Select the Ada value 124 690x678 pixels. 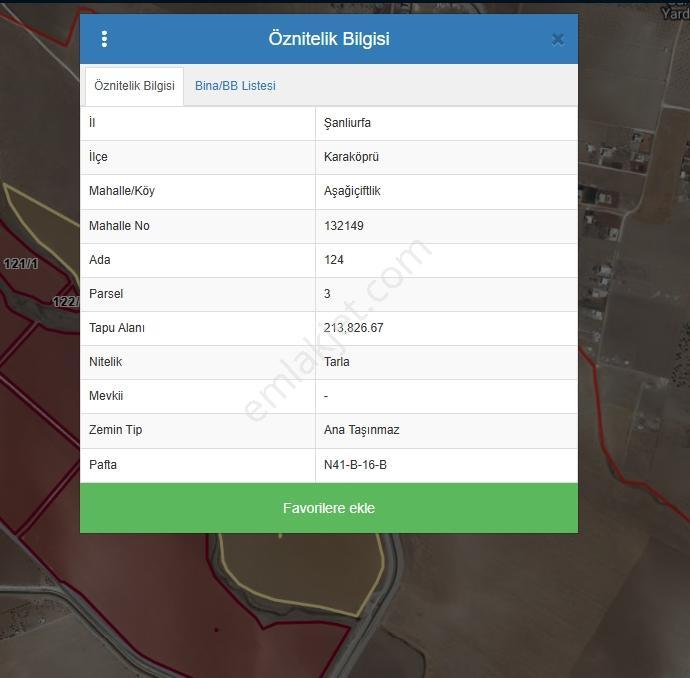coord(334,260)
